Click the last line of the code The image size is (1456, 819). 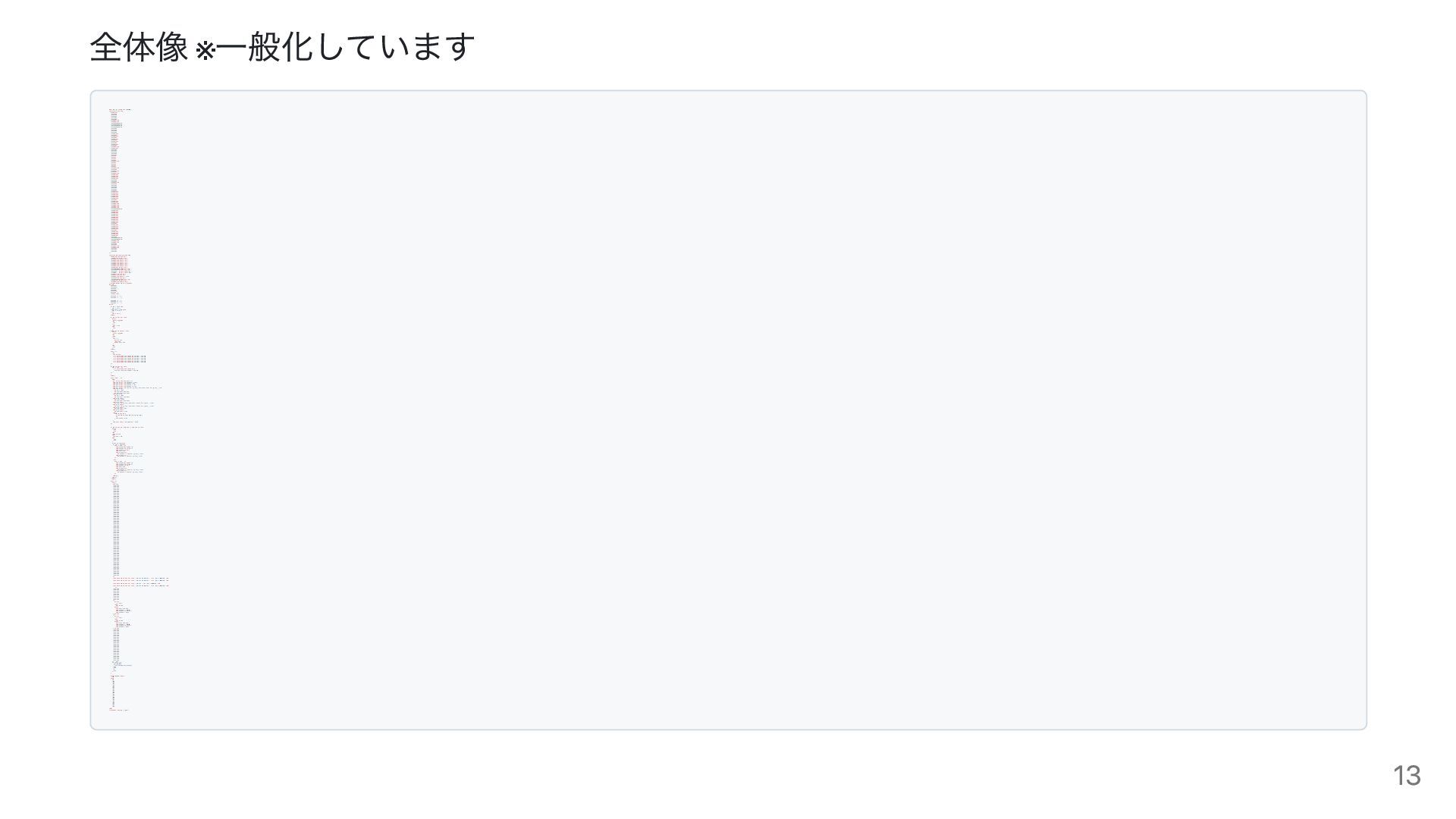[119, 710]
